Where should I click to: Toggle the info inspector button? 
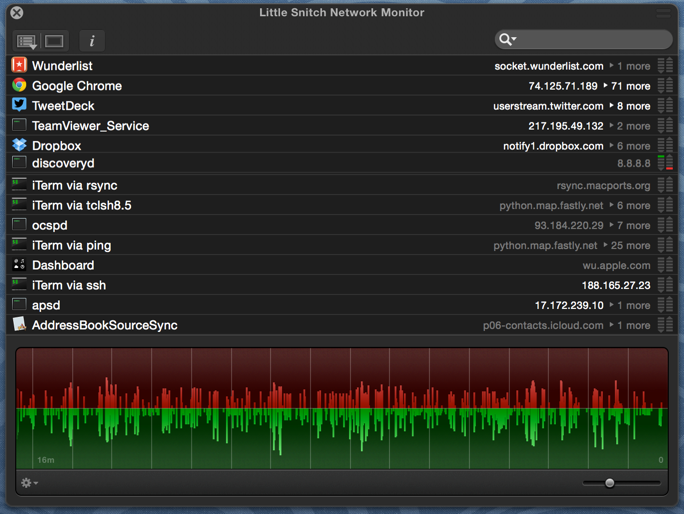(x=92, y=41)
